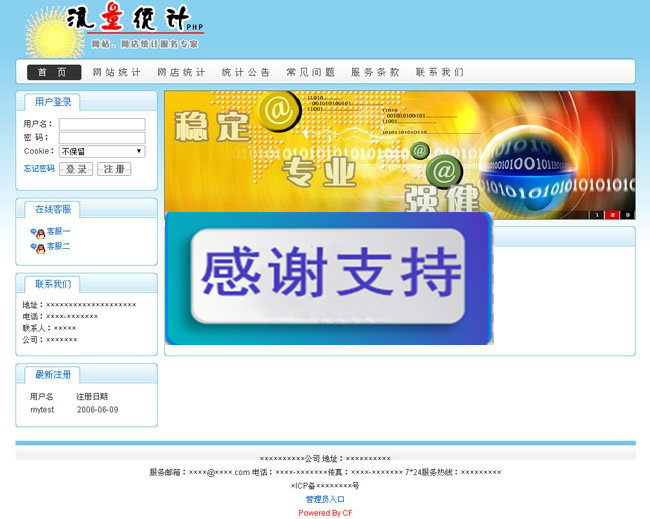
Task: Expand the Cookie 不保留 dropdown
Action: pyautogui.click(x=102, y=151)
